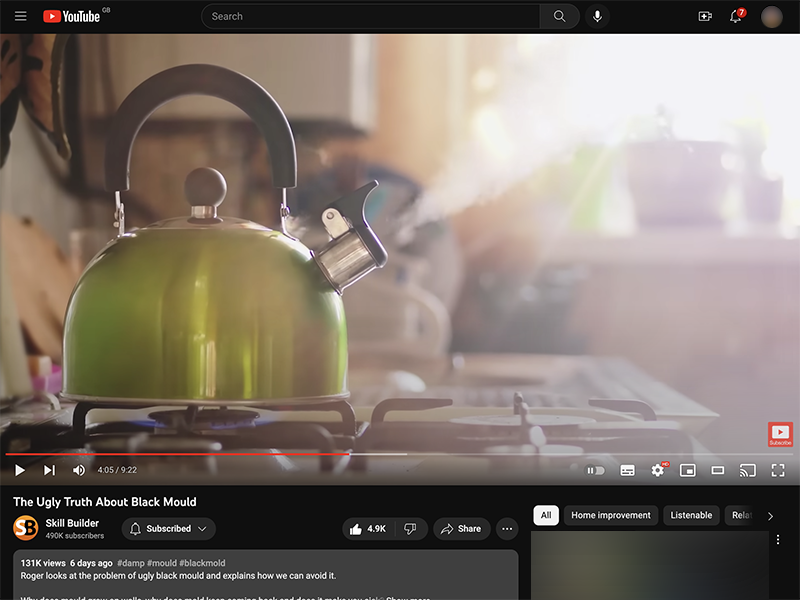Image resolution: width=800 pixels, height=600 pixels.
Task: Click the Subscribe watermark on the video
Action: 780,434
